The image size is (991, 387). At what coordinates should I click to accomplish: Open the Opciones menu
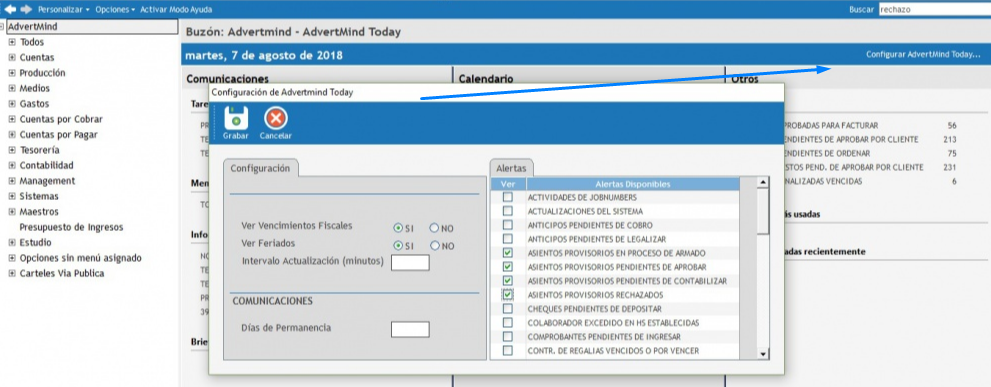tap(115, 9)
